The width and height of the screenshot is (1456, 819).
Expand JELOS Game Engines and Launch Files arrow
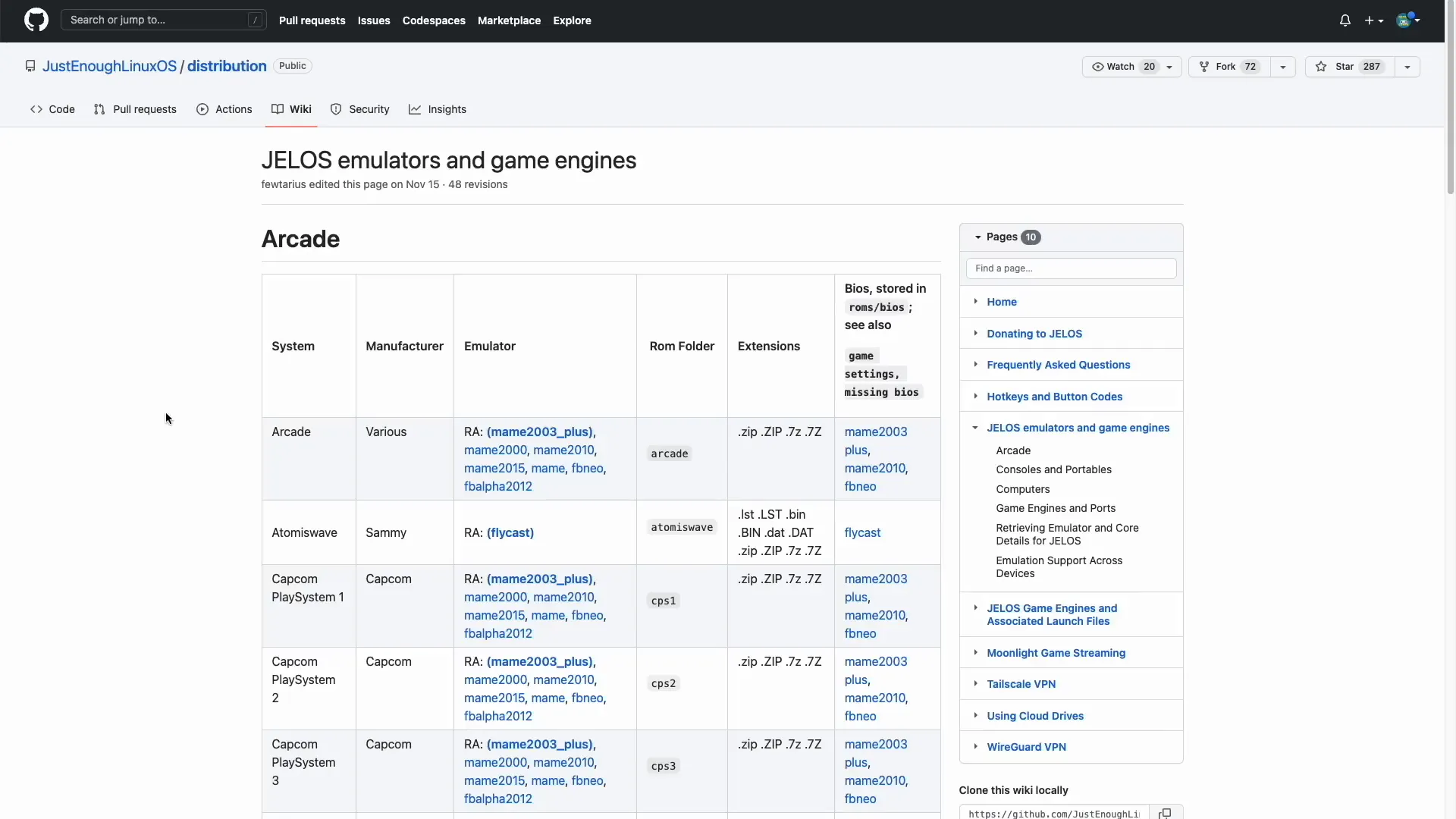pyautogui.click(x=975, y=607)
